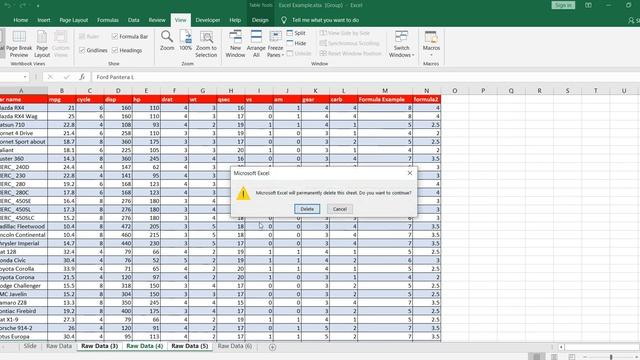Viewport: 640px width, 360px height.
Task: Select the Raw Data (5) sheet tab
Action: pyautogui.click(x=189, y=346)
